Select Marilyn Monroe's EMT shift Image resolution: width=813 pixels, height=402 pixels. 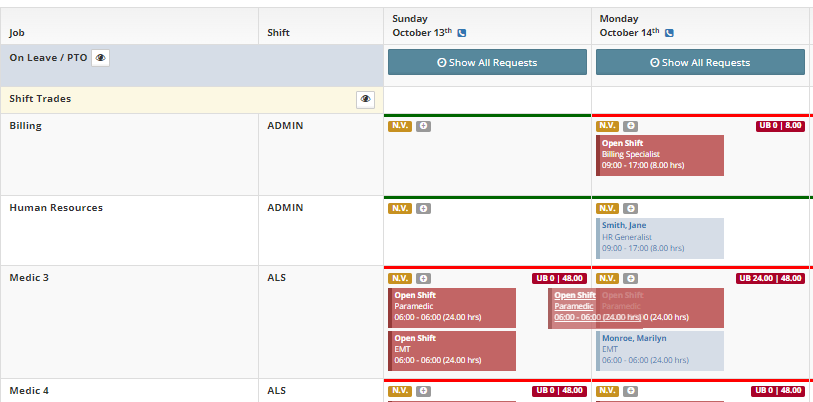[x=661, y=350]
